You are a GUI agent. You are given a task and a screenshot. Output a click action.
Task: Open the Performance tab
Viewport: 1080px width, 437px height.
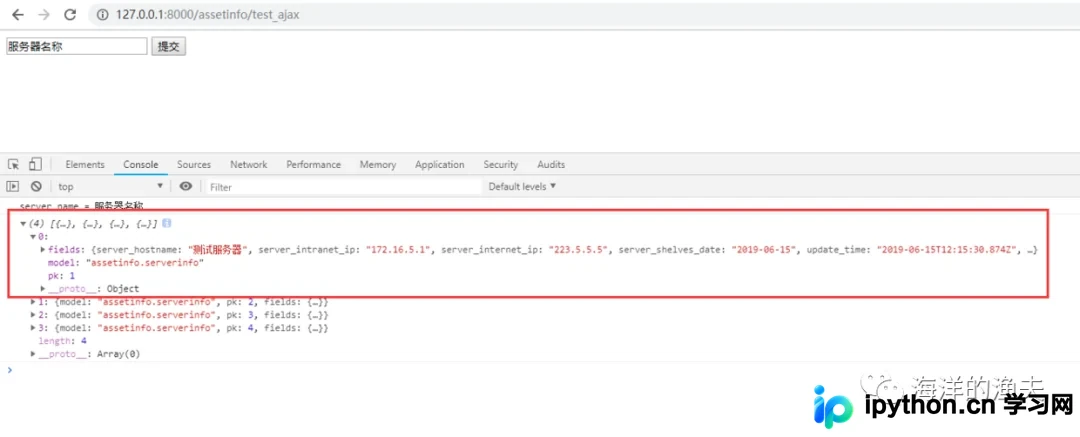pyautogui.click(x=313, y=165)
